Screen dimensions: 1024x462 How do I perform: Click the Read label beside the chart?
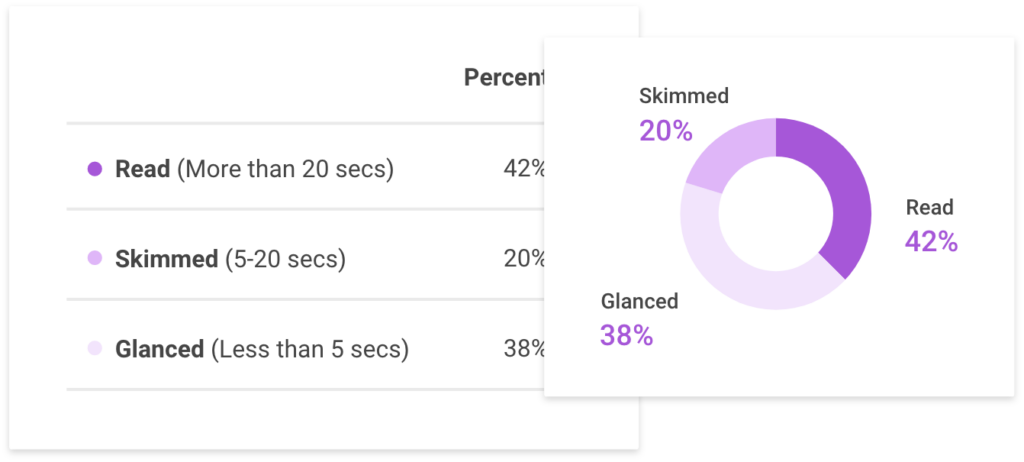929,208
